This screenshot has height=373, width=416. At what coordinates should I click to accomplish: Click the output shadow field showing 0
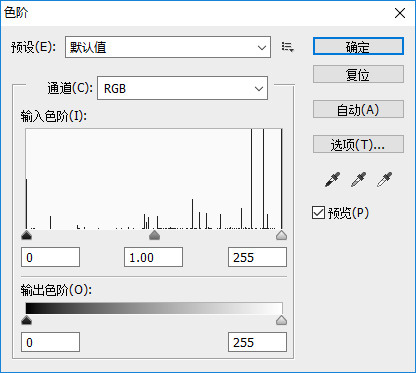click(50, 342)
